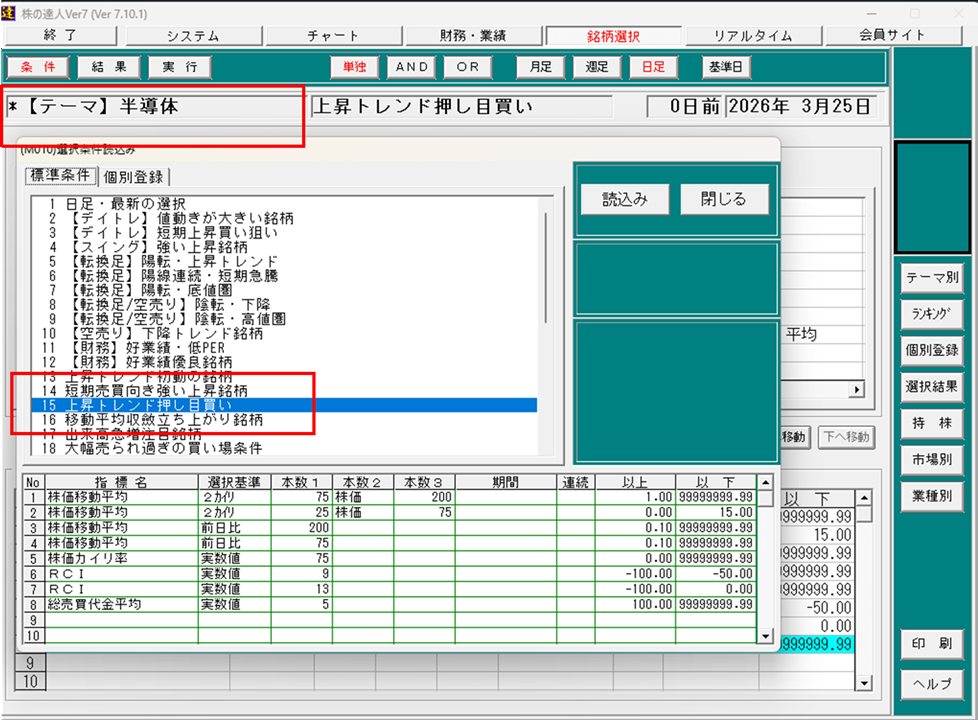
Task: Switch to the 週足 weekly timeframe
Action: point(597,67)
